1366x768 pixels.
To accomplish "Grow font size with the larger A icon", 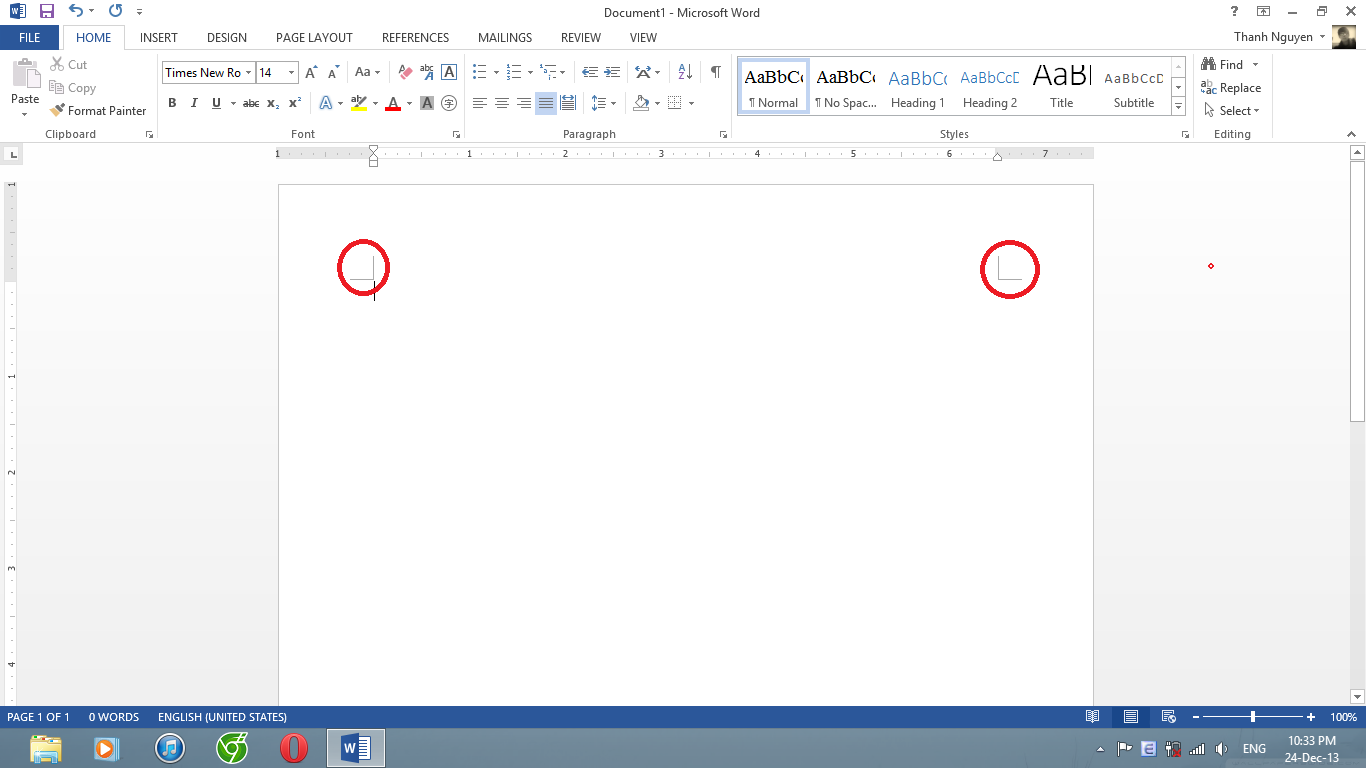I will (x=311, y=72).
